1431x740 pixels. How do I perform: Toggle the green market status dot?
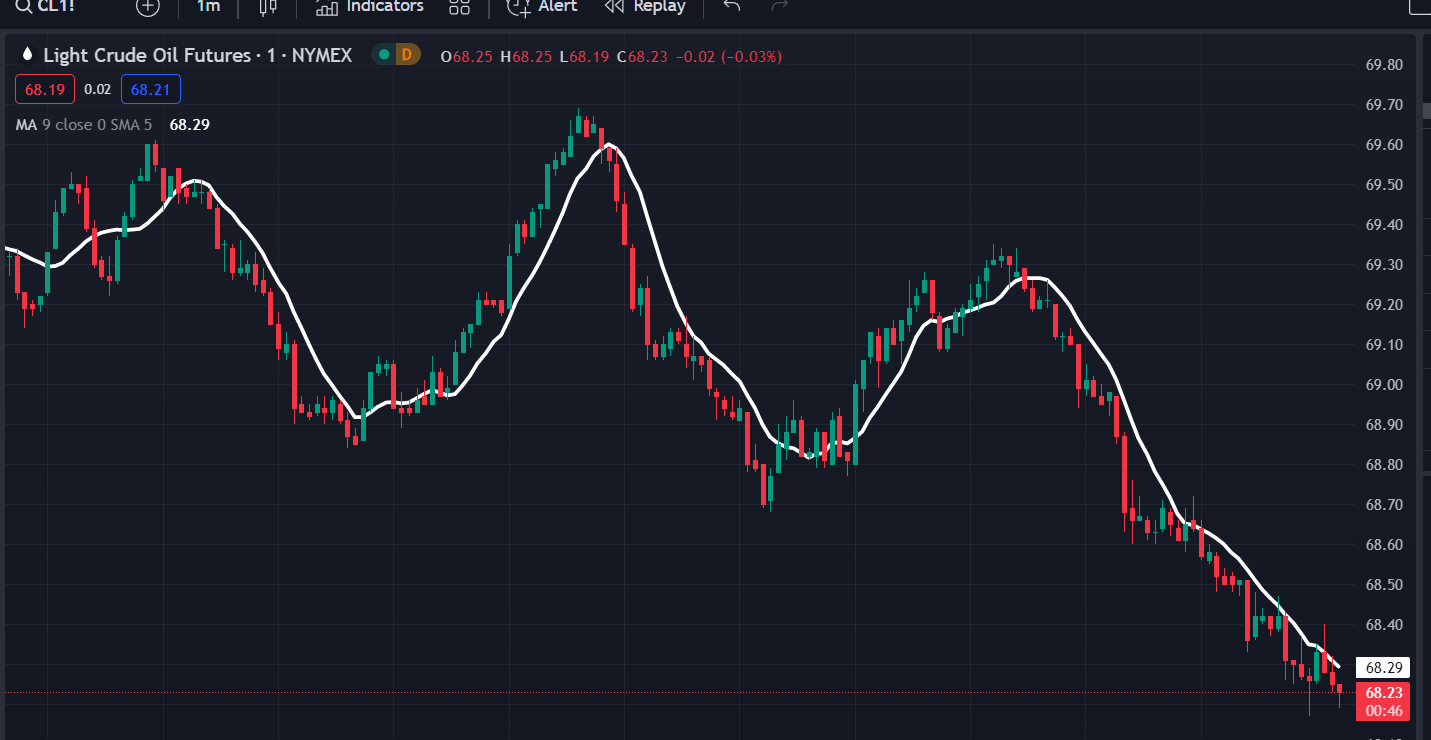385,55
